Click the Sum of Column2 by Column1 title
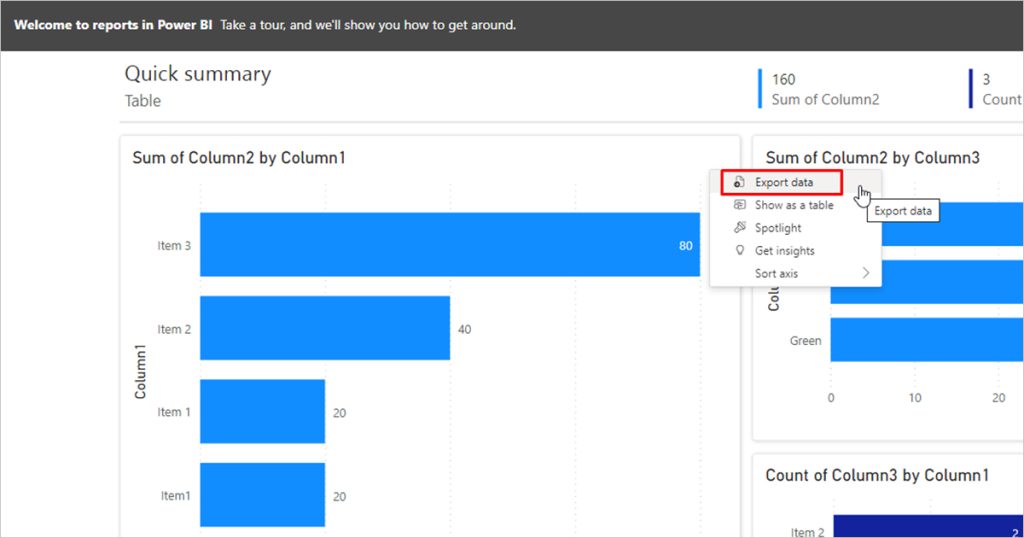Viewport: 1024px width, 538px height. [239, 158]
